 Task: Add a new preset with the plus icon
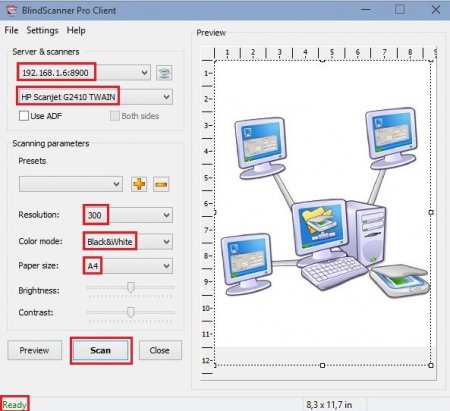click(x=139, y=184)
